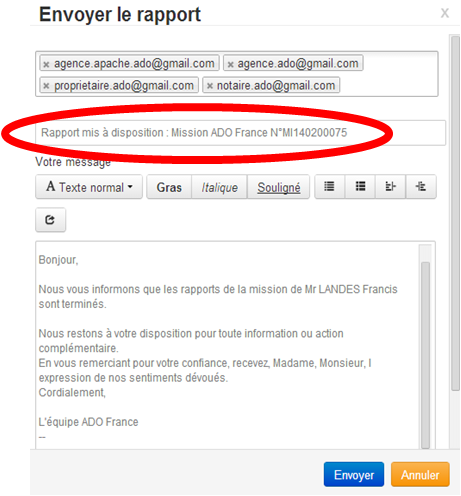Remove notaire.ado@gmail.com recipient tag
Screen dimensions: 461x496
click(210, 86)
